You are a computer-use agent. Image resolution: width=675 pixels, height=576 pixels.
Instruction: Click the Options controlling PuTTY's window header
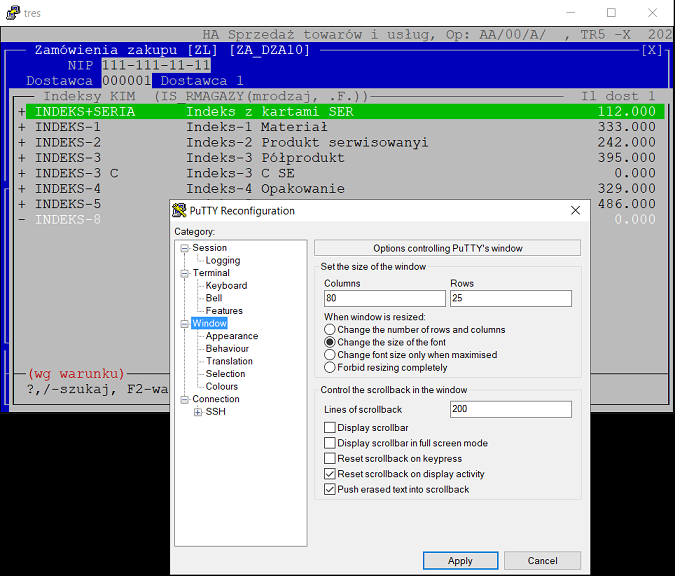click(x=447, y=248)
